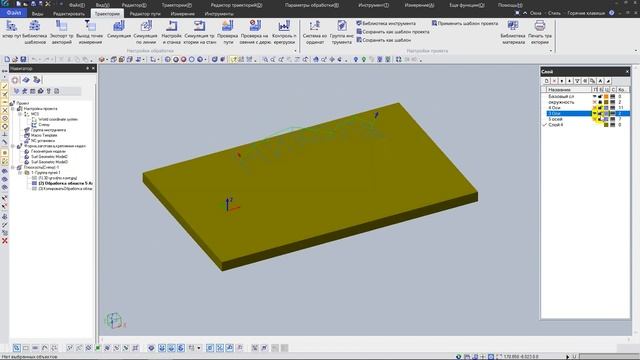Open Настройка станка
640x360 pixels.
click(172, 32)
